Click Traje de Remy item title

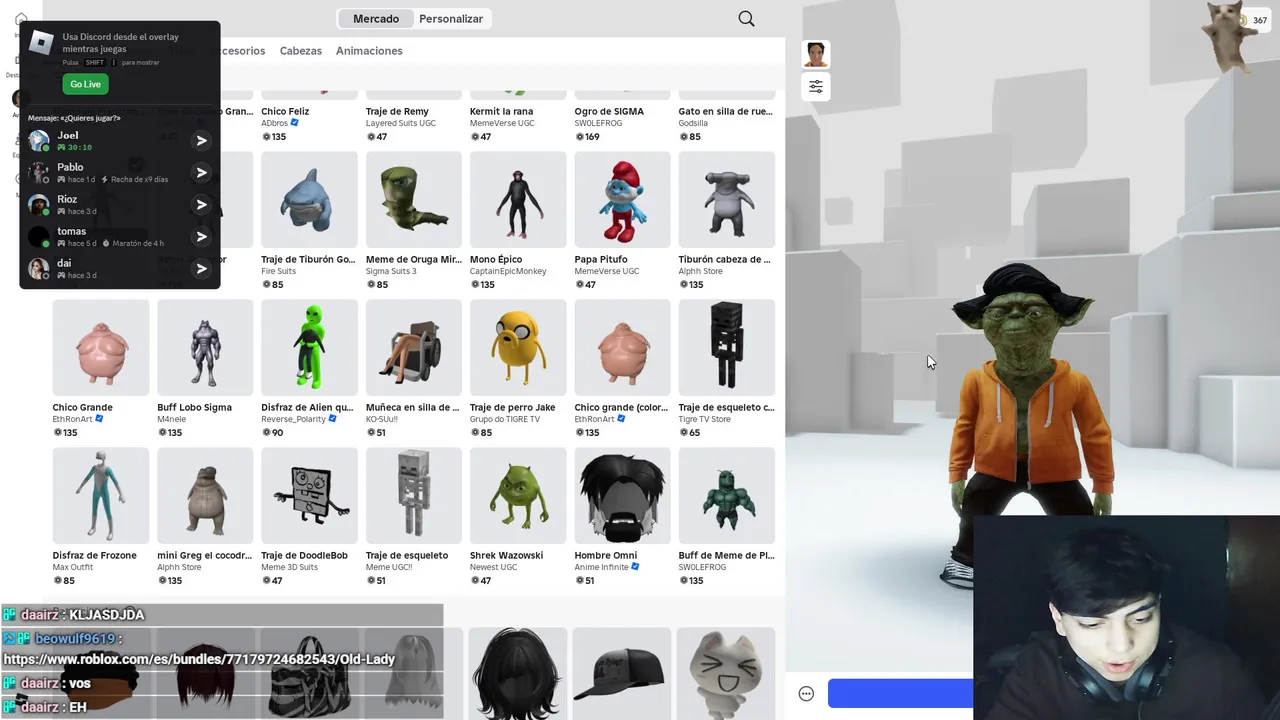click(397, 111)
